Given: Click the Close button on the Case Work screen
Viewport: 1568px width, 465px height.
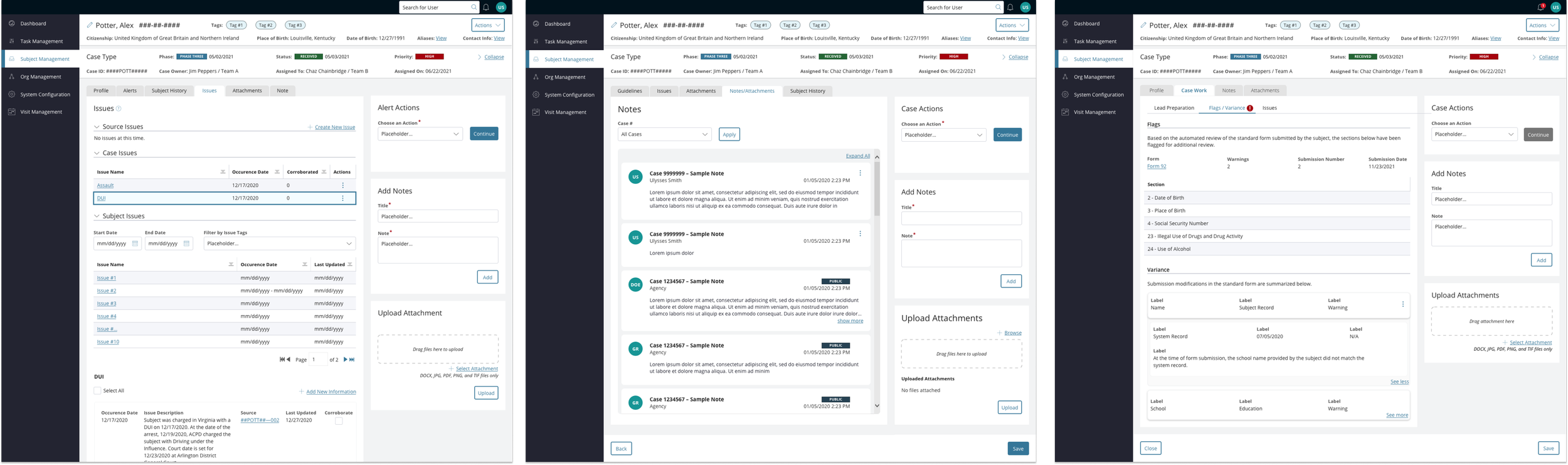Looking at the screenshot, I should click(1150, 448).
